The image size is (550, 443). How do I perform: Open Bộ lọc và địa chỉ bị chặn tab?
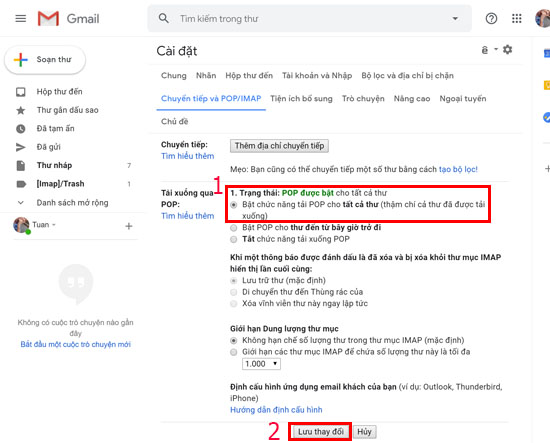click(x=408, y=76)
